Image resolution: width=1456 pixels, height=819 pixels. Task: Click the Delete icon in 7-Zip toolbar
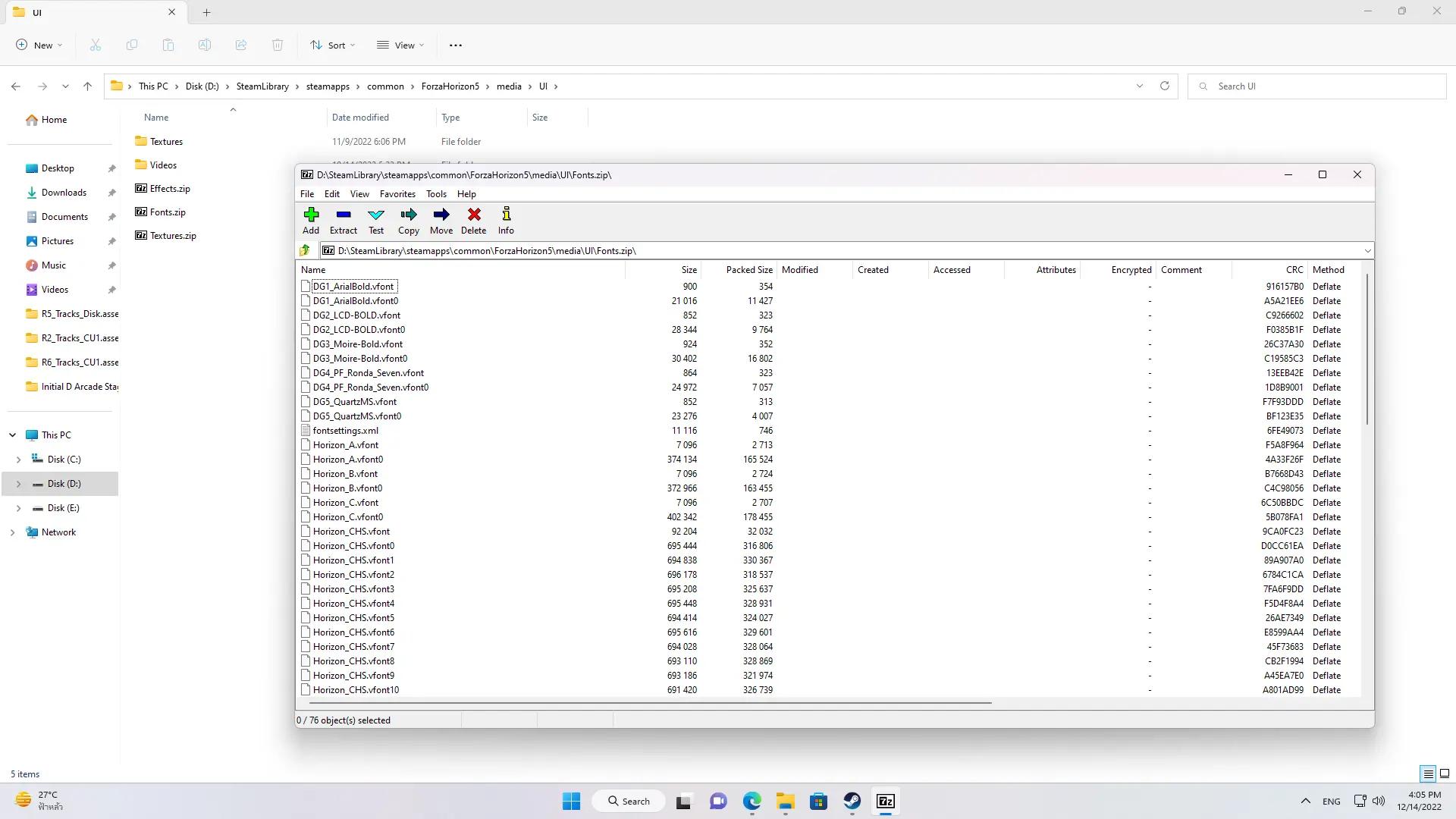(475, 214)
